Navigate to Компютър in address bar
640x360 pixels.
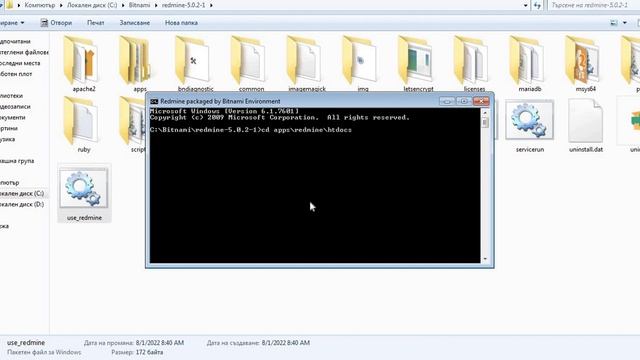pyautogui.click(x=40, y=5)
